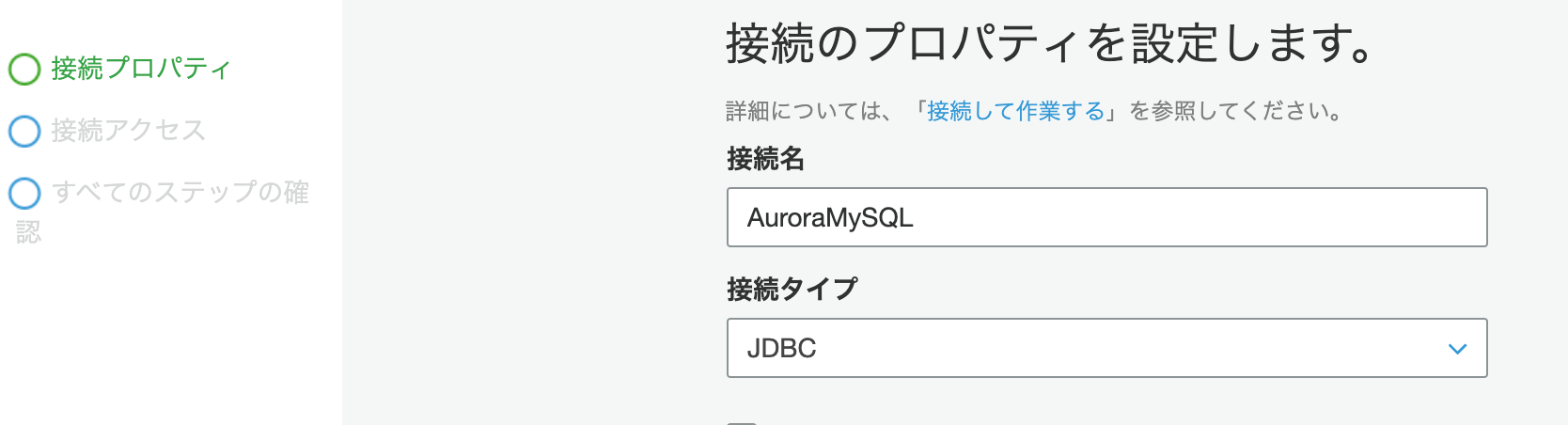This screenshot has height=425, width=1568.
Task: Click the 接続名 field label
Action: [x=765, y=159]
